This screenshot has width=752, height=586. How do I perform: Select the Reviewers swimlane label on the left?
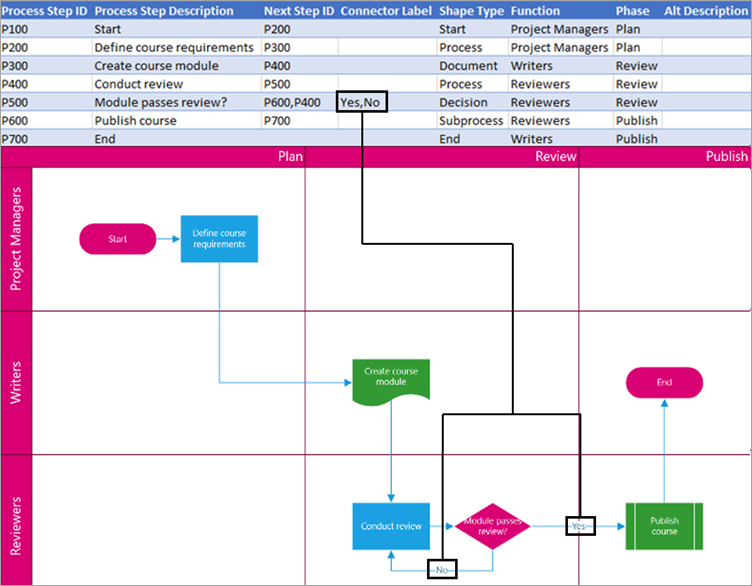pyautogui.click(x=17, y=520)
